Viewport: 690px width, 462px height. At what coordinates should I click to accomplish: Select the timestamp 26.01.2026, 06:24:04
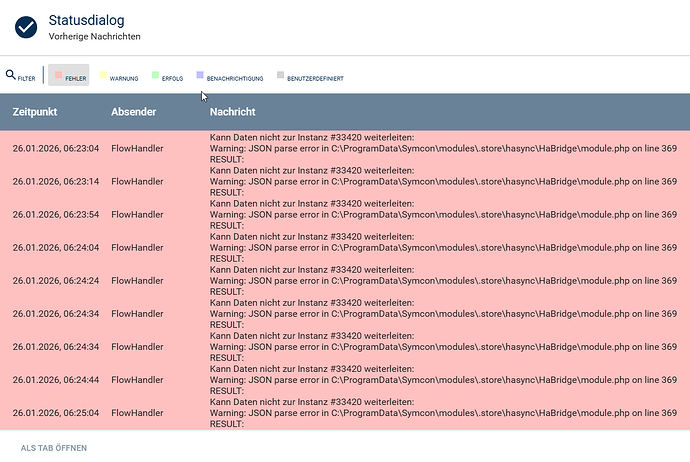tap(56, 248)
